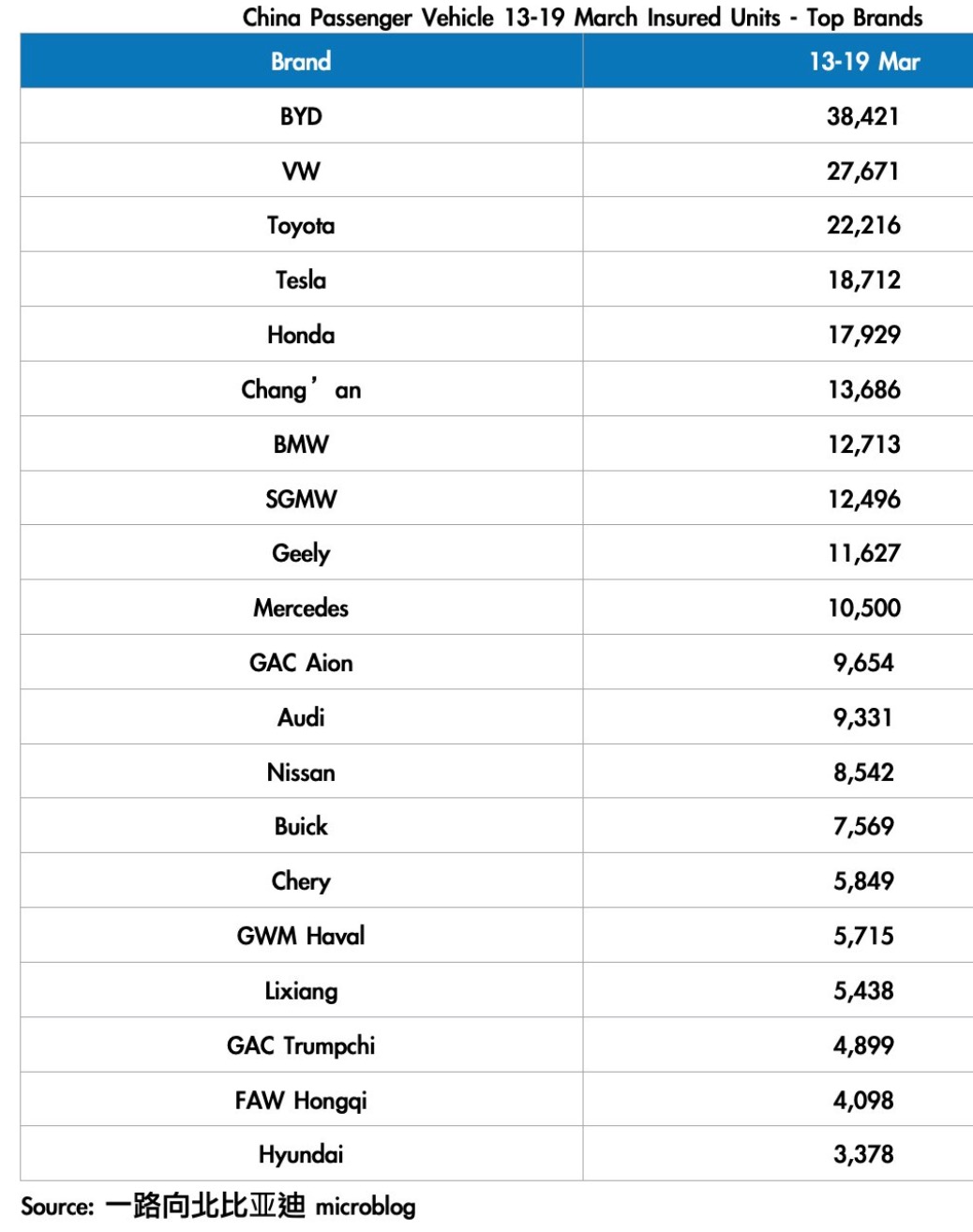The height and width of the screenshot is (1232, 973).
Task: Select the Tesla brand cell
Action: 301,279
